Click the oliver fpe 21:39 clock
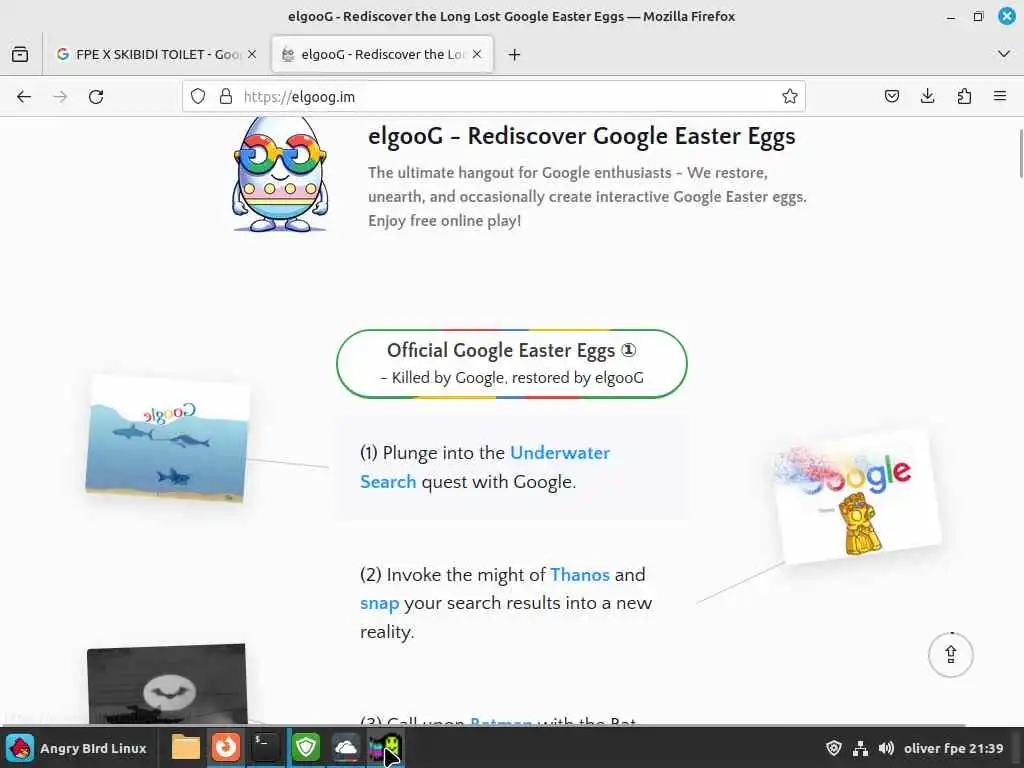 [x=953, y=748]
